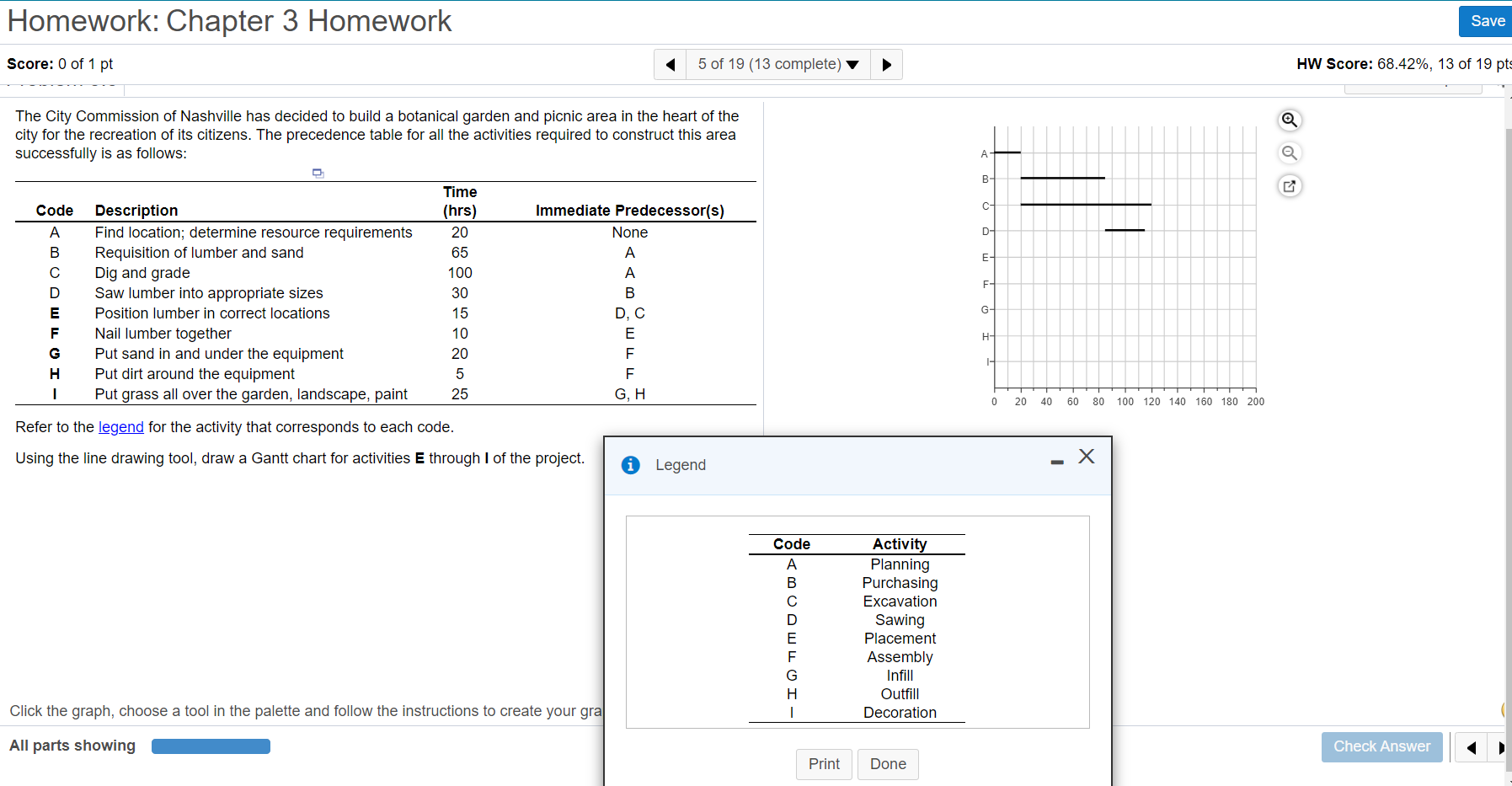The height and width of the screenshot is (786, 1512).
Task: Go to previous question arrow in header
Action: (671, 64)
